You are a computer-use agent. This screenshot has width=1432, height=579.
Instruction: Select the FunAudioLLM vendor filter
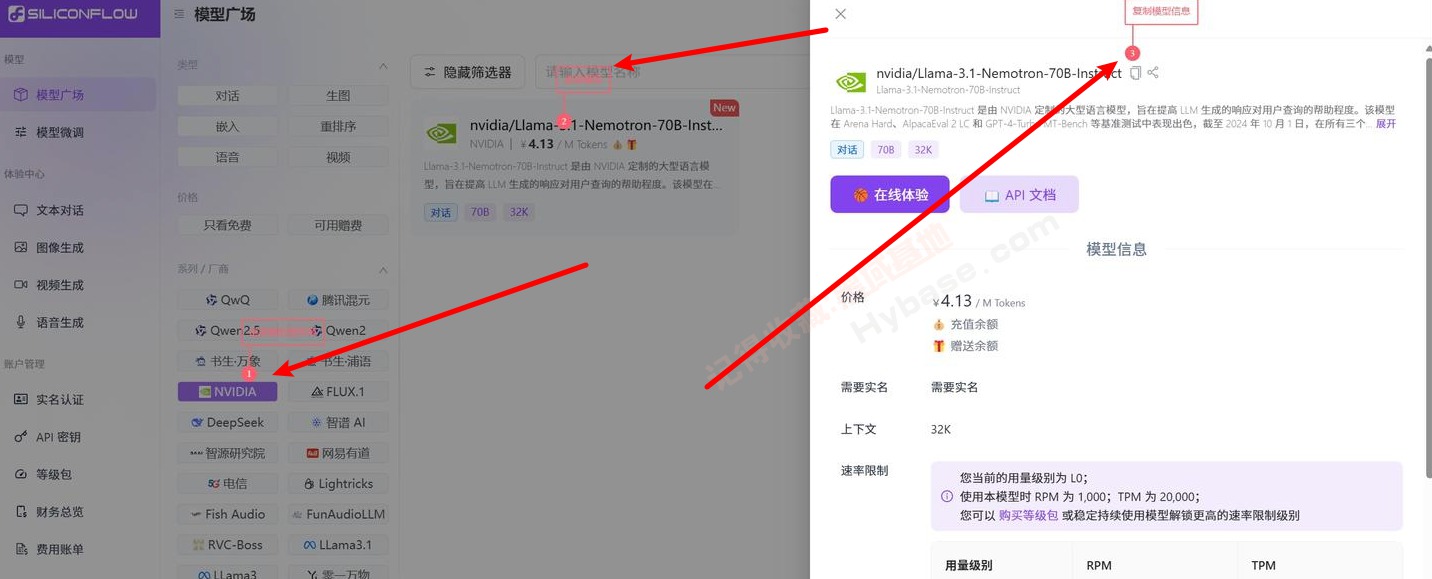coord(338,514)
